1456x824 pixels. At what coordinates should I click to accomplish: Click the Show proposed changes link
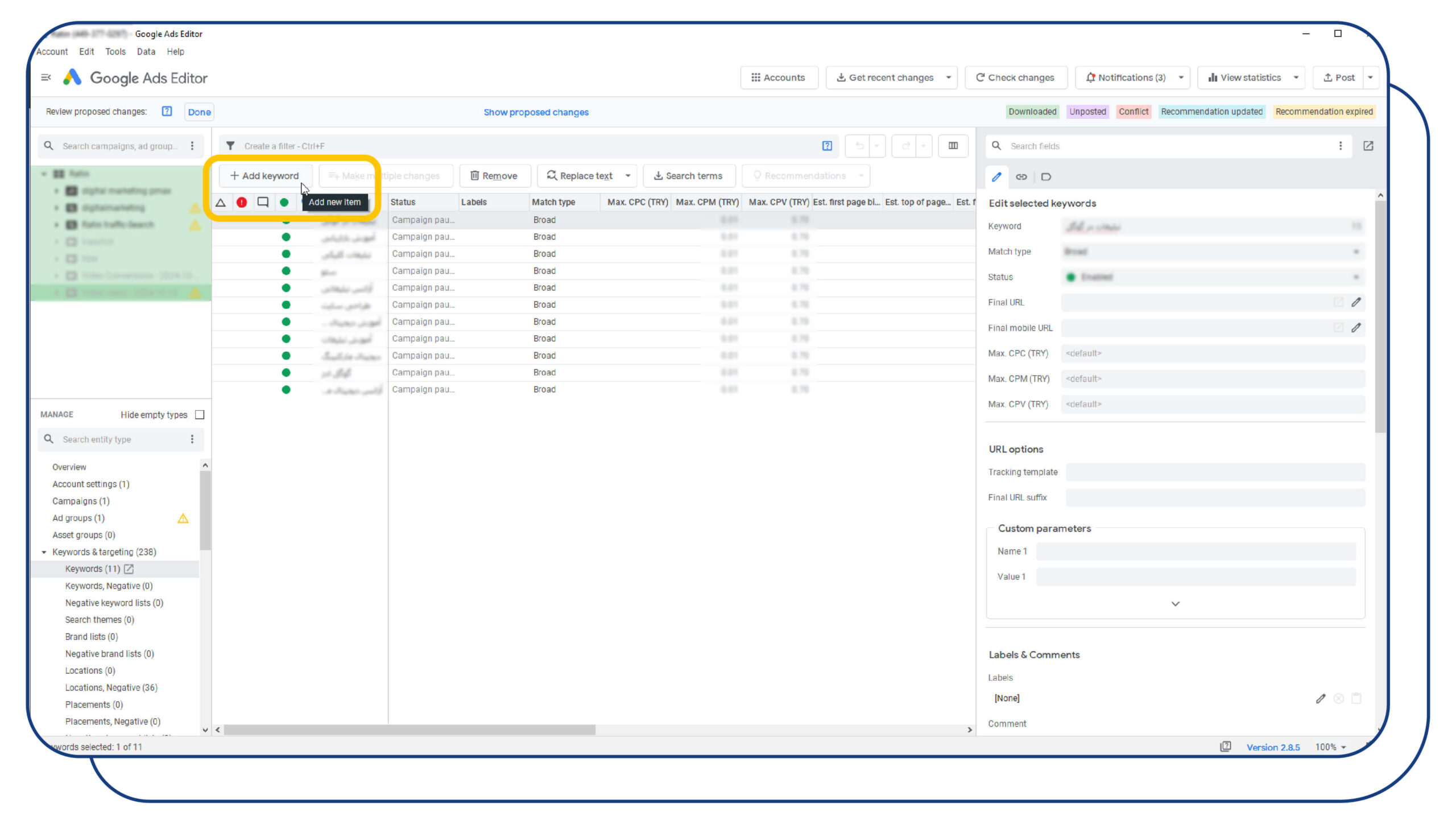[x=536, y=112]
